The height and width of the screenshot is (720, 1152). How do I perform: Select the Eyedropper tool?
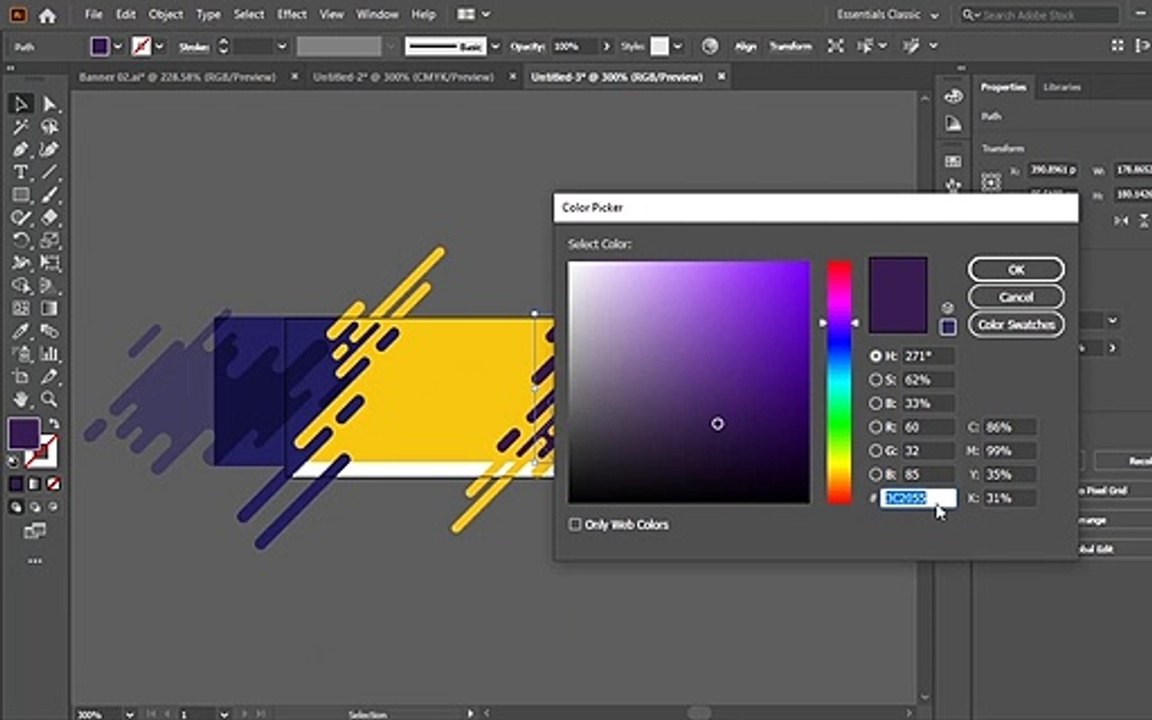pyautogui.click(x=21, y=331)
